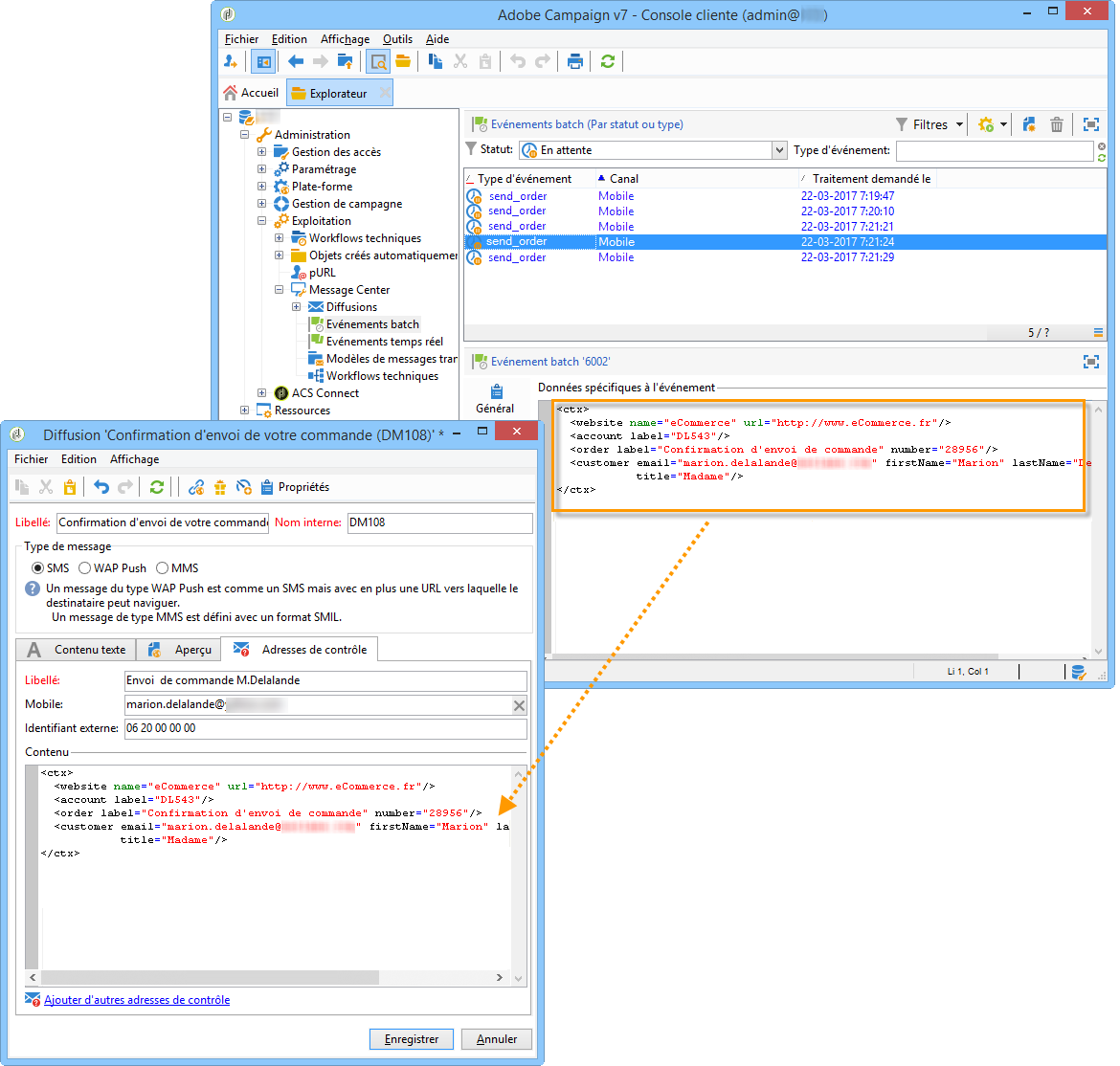Maximize the 'Evénement batch 6002' detail panel
This screenshot has height=1066, width=1120.
pyautogui.click(x=1090, y=362)
